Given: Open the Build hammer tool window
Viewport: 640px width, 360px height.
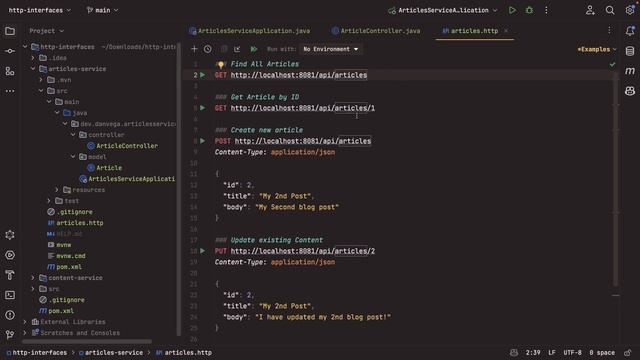Looking at the screenshot, I should 10,275.
